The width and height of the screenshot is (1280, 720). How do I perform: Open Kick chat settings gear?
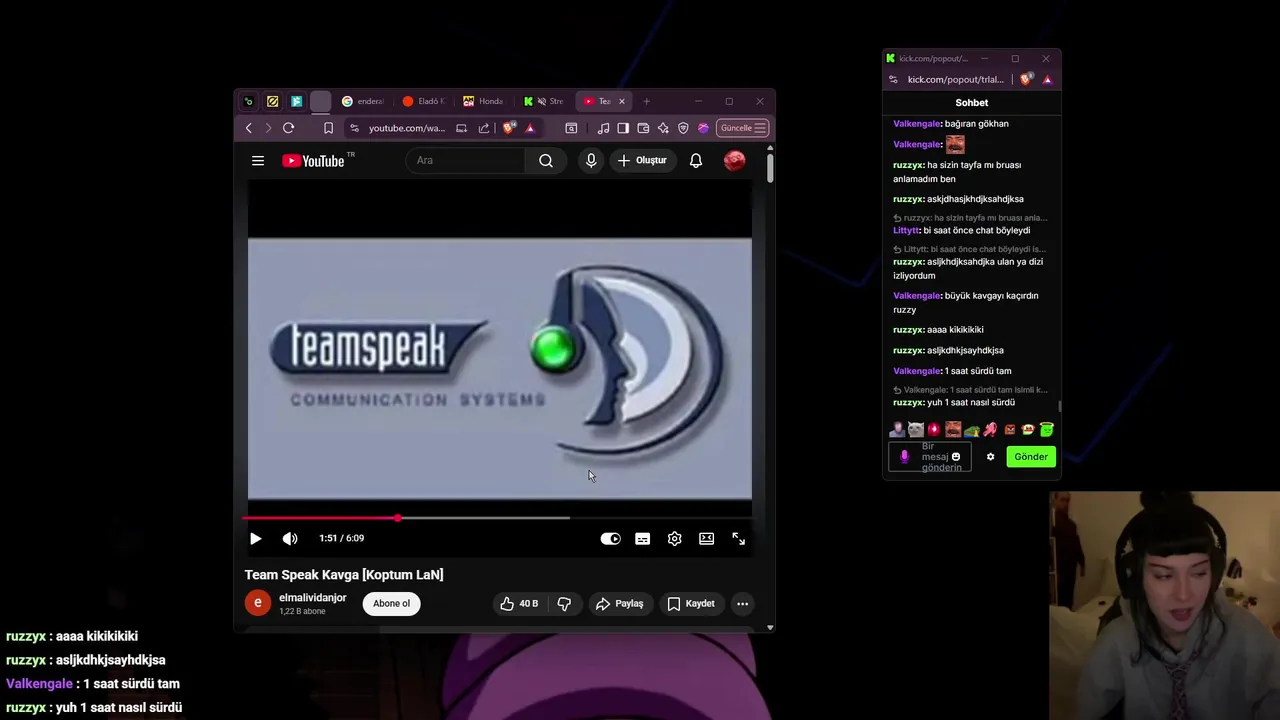[990, 457]
